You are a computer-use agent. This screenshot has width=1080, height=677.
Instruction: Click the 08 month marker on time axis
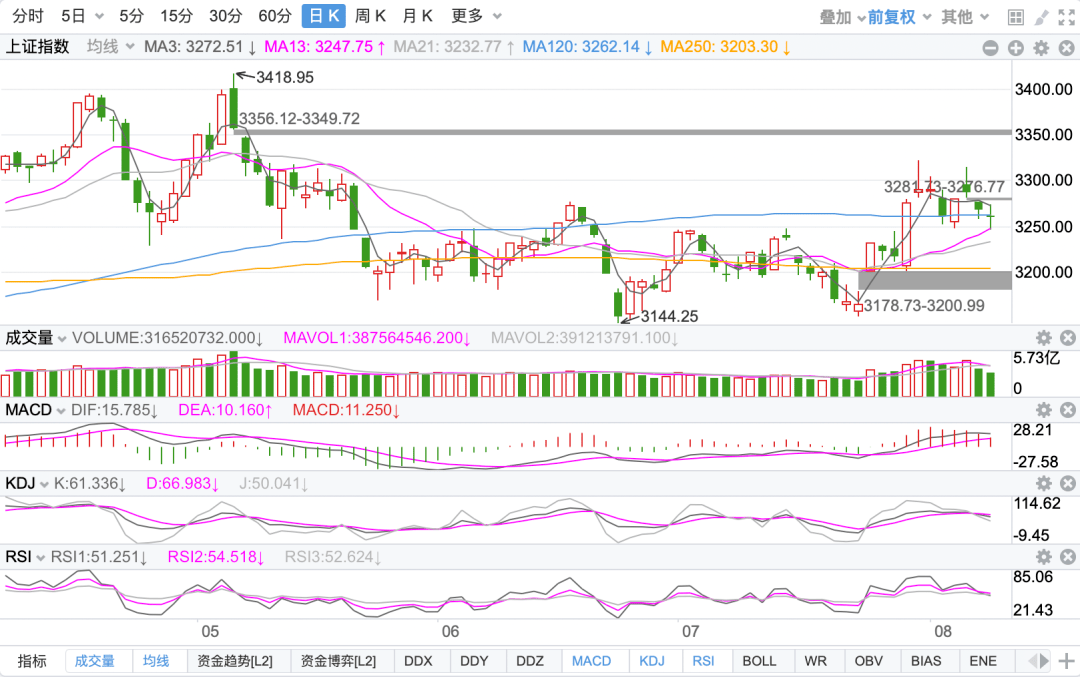coord(942,632)
